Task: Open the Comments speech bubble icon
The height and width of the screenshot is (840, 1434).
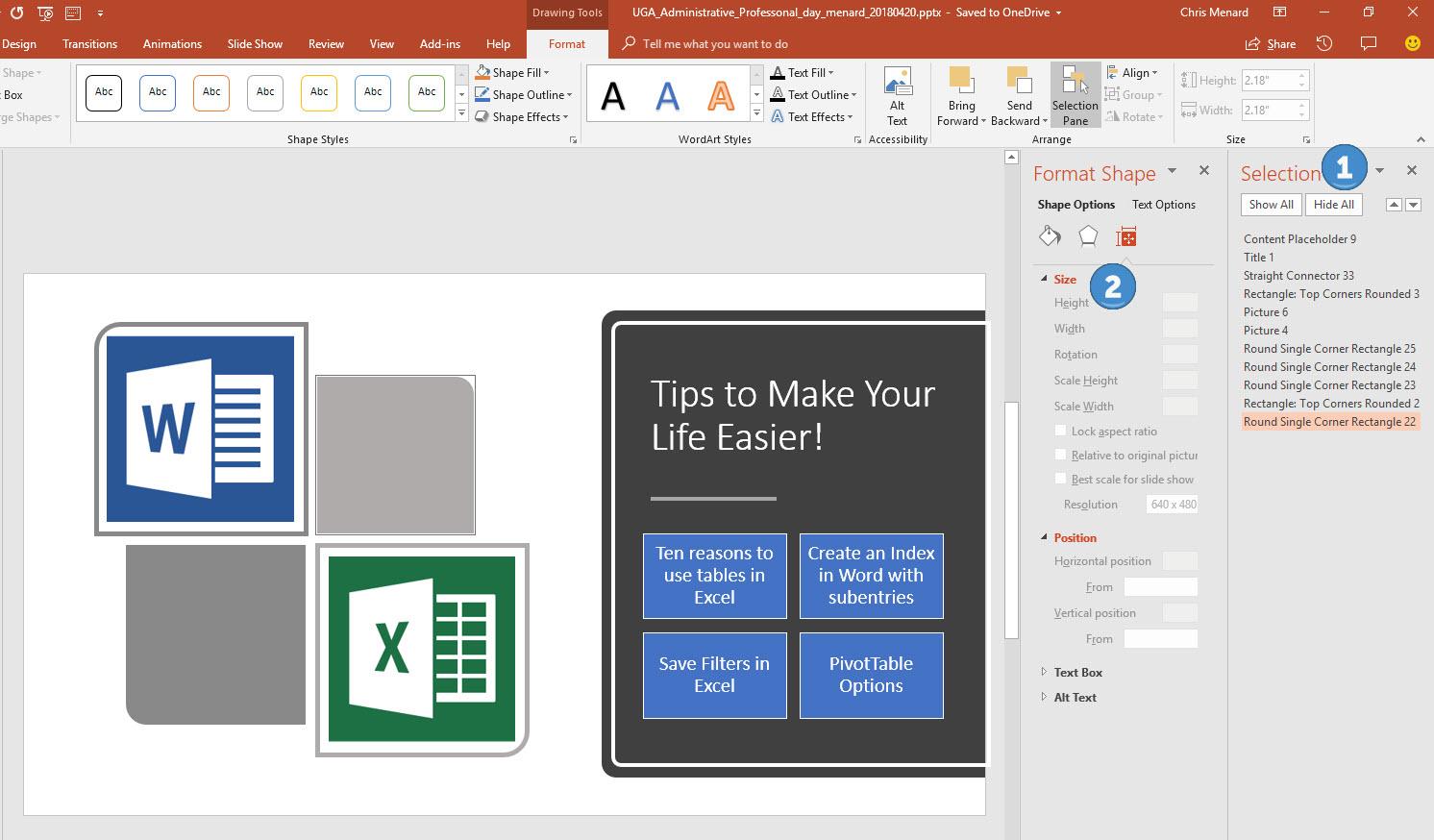Action: 1369,43
